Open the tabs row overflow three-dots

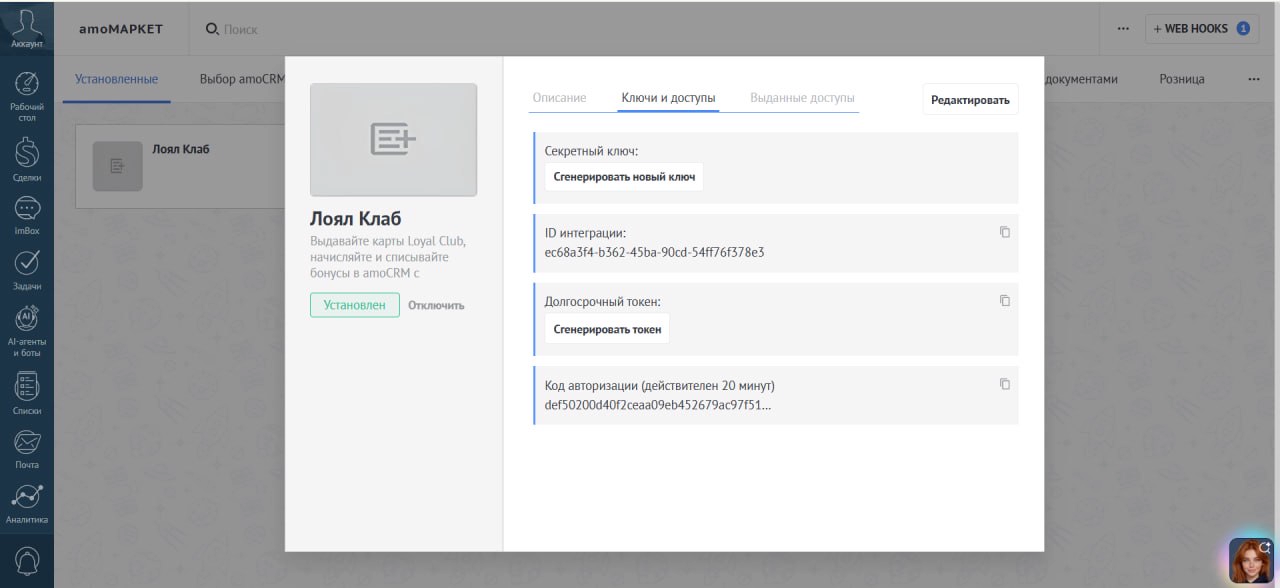1254,79
